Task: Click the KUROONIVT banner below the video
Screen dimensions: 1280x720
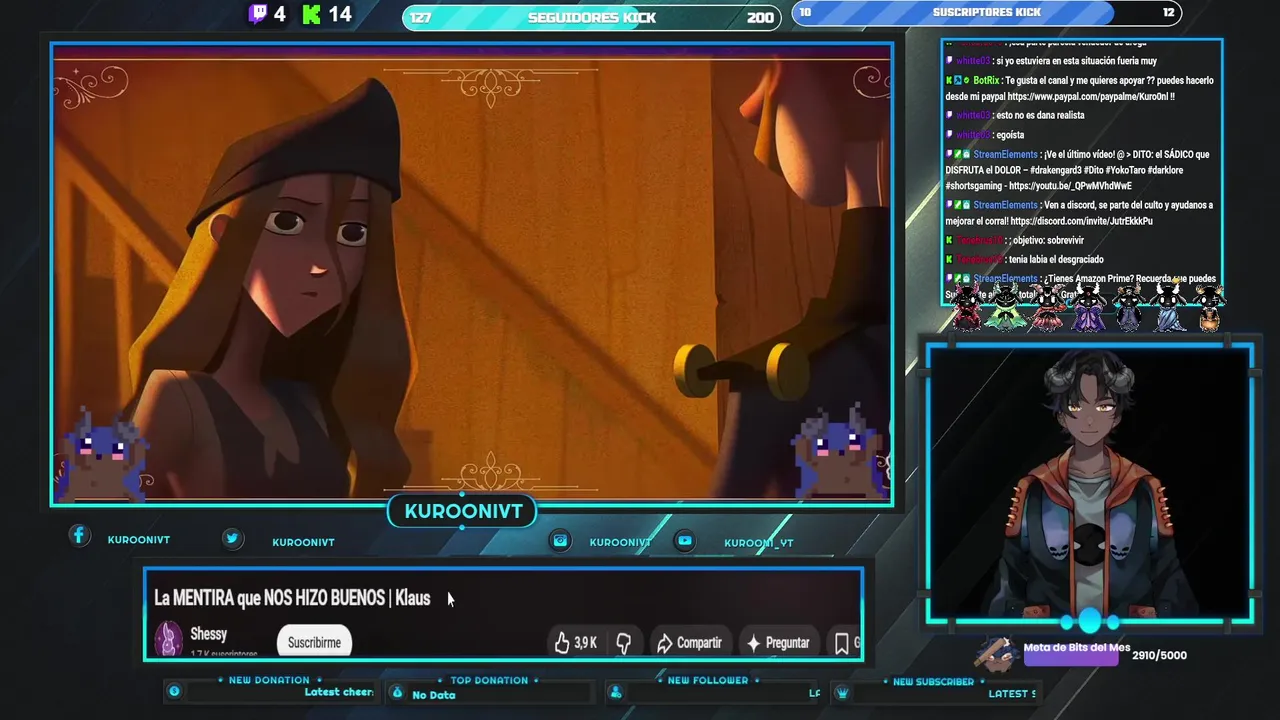Action: click(x=463, y=511)
